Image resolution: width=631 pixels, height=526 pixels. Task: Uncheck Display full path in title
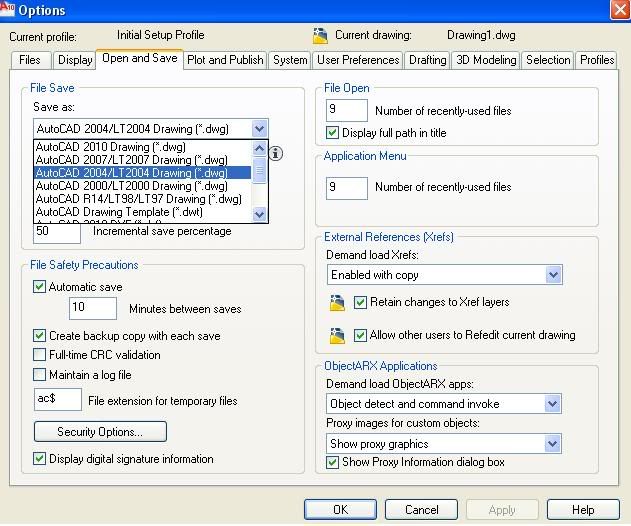pyautogui.click(x=332, y=133)
